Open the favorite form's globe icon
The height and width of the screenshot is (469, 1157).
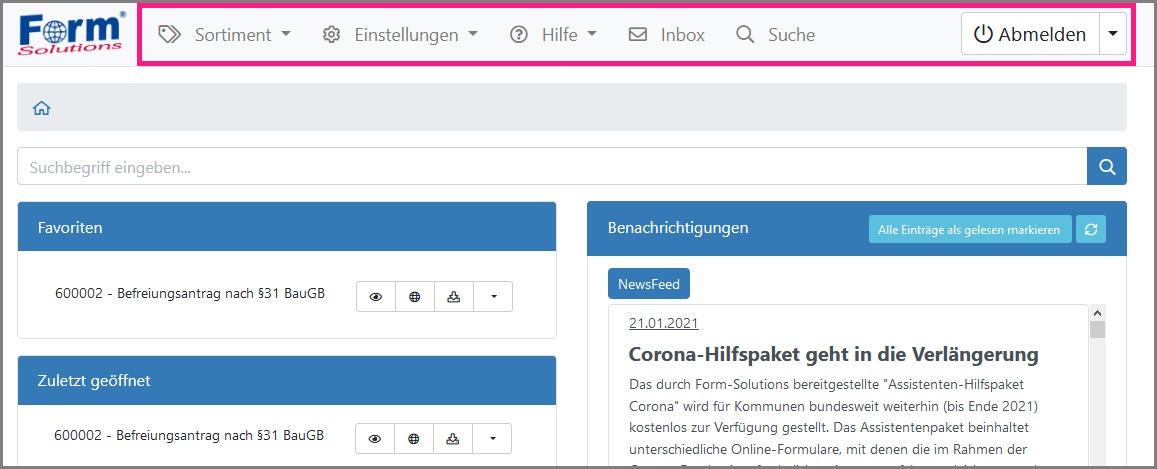pyautogui.click(x=415, y=297)
